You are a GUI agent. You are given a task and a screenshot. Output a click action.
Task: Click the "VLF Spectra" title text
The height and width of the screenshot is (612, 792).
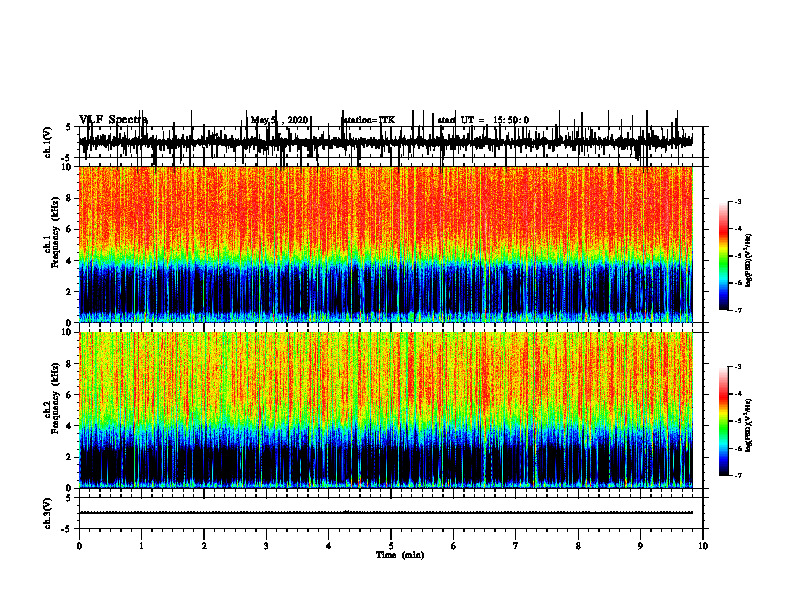113,120
